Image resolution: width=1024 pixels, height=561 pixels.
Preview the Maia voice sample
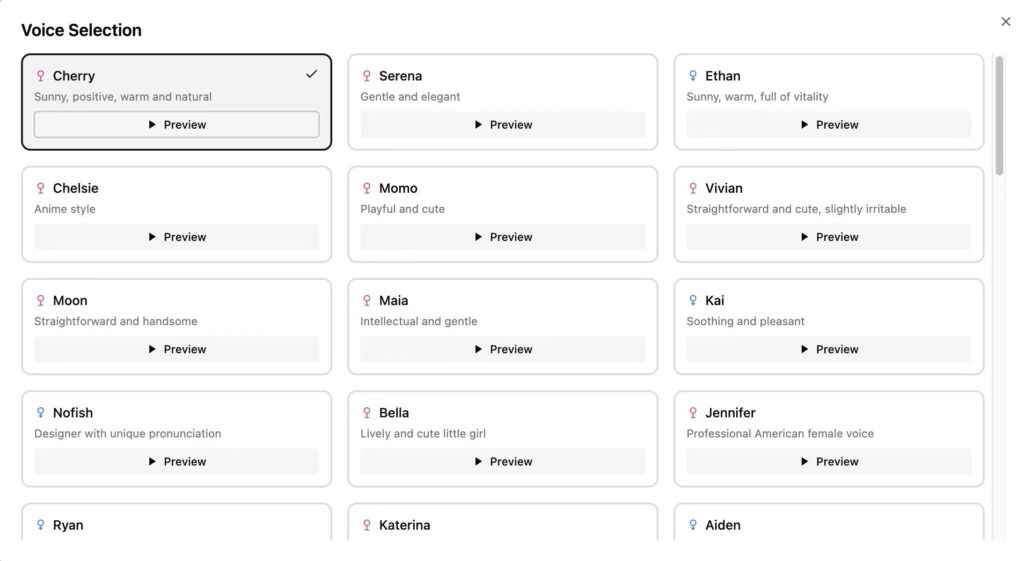coord(503,349)
